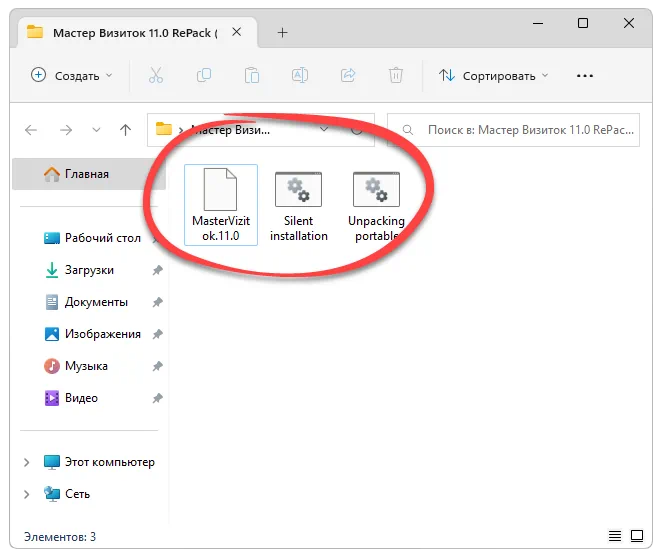Unpin Изображения using its pin icon

coord(157,334)
